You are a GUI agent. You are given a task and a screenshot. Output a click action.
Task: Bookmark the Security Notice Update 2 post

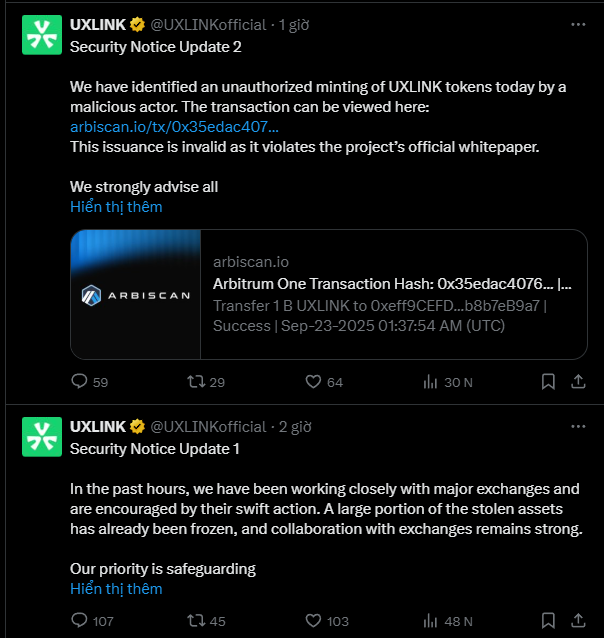pos(548,382)
